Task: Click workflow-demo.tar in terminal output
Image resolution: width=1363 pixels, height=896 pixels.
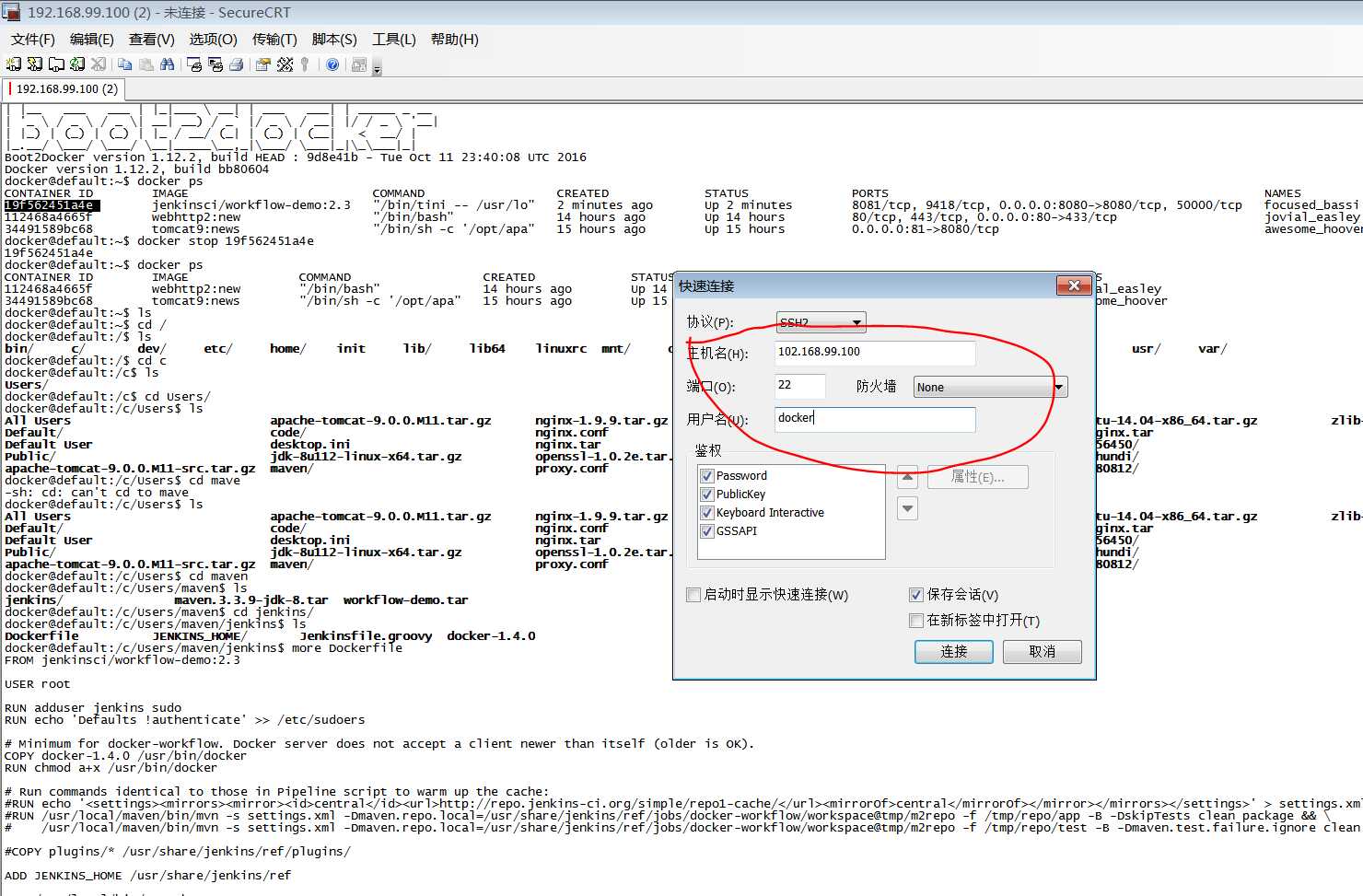Action: pos(406,600)
